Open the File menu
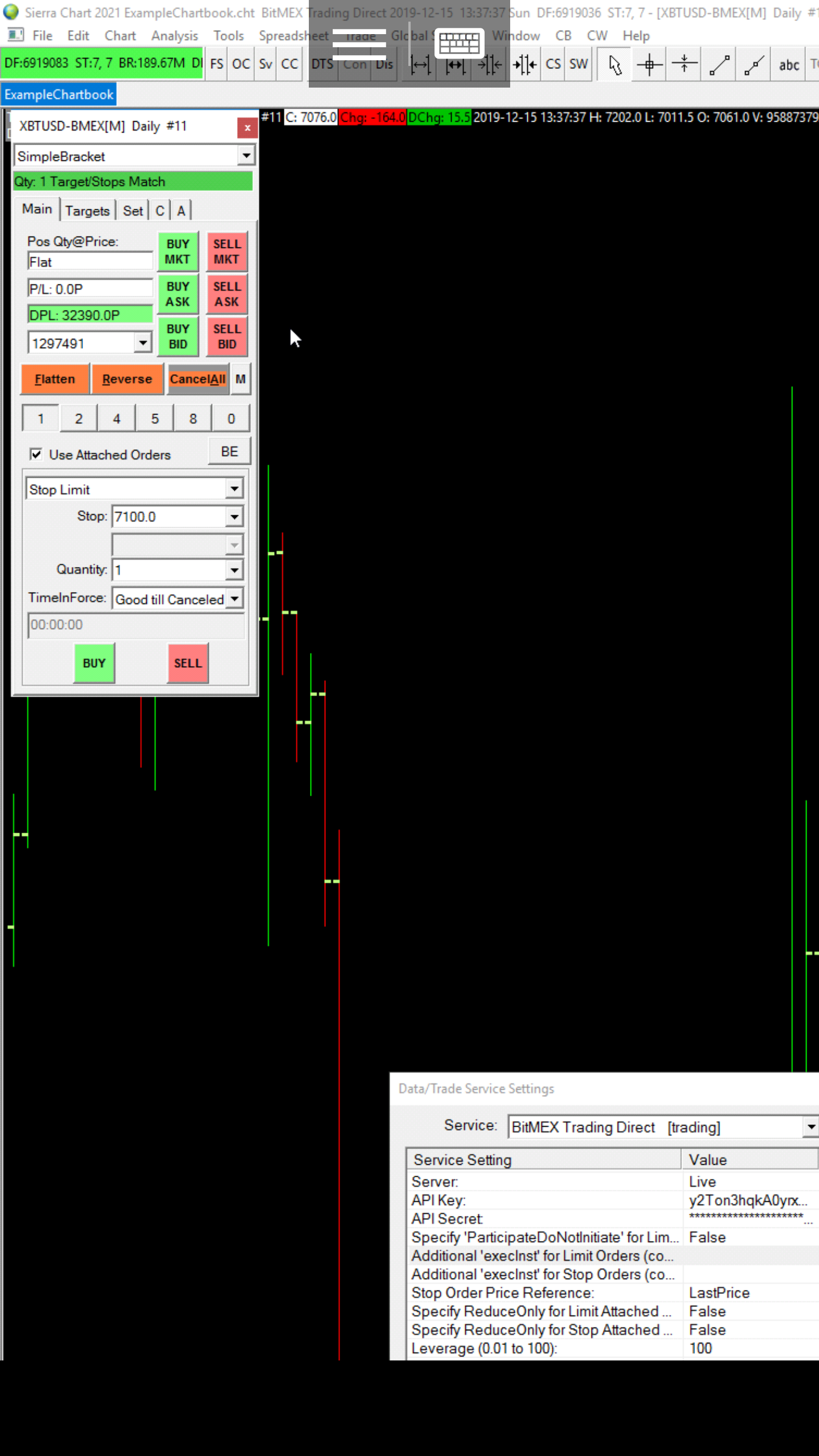The width and height of the screenshot is (819, 1456). tap(43, 36)
